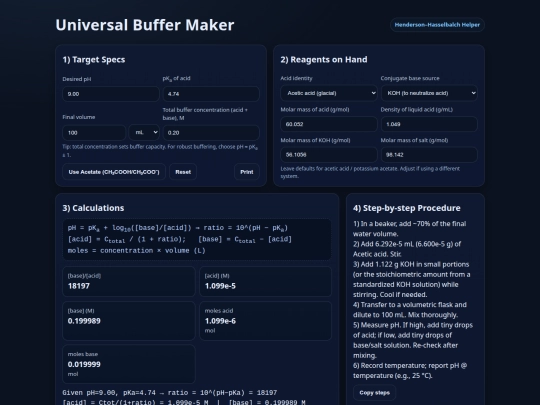Open the mL volume unit dropdown

144,133
